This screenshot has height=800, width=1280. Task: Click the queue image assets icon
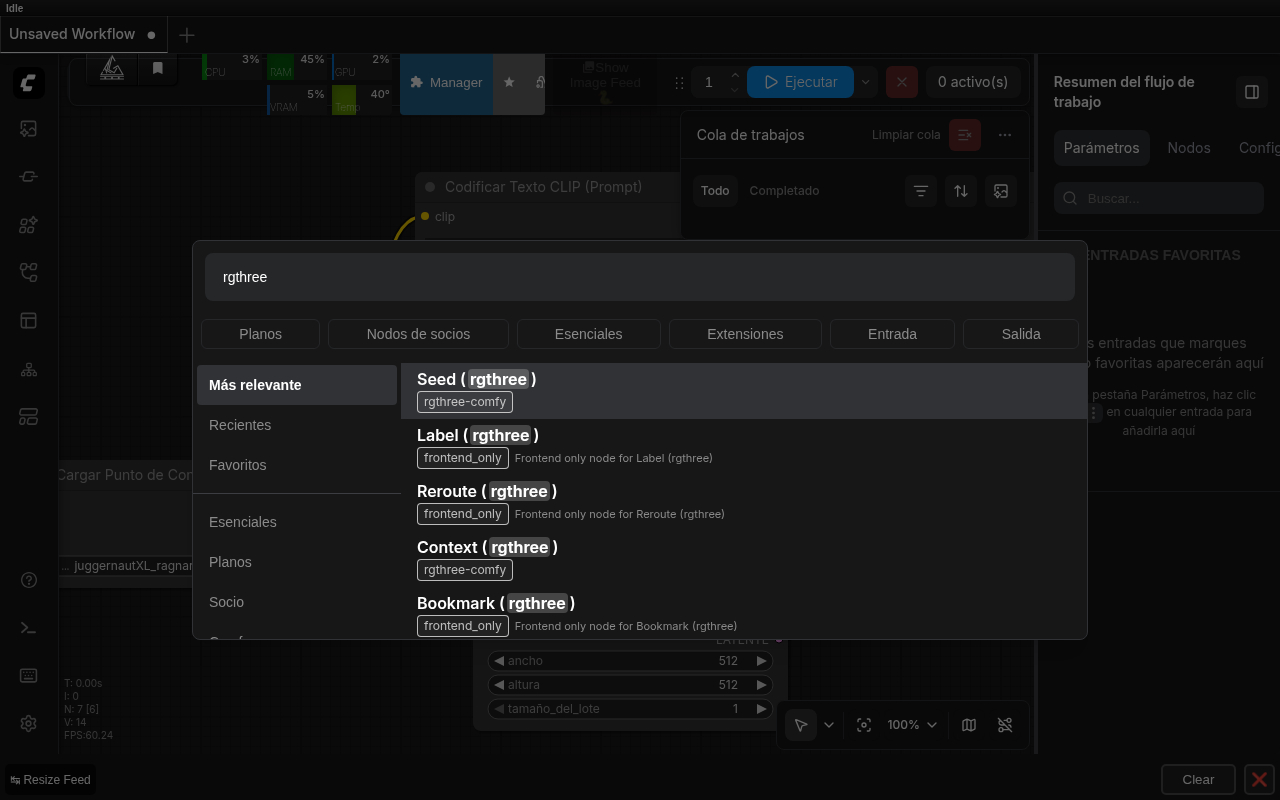click(x=1001, y=191)
